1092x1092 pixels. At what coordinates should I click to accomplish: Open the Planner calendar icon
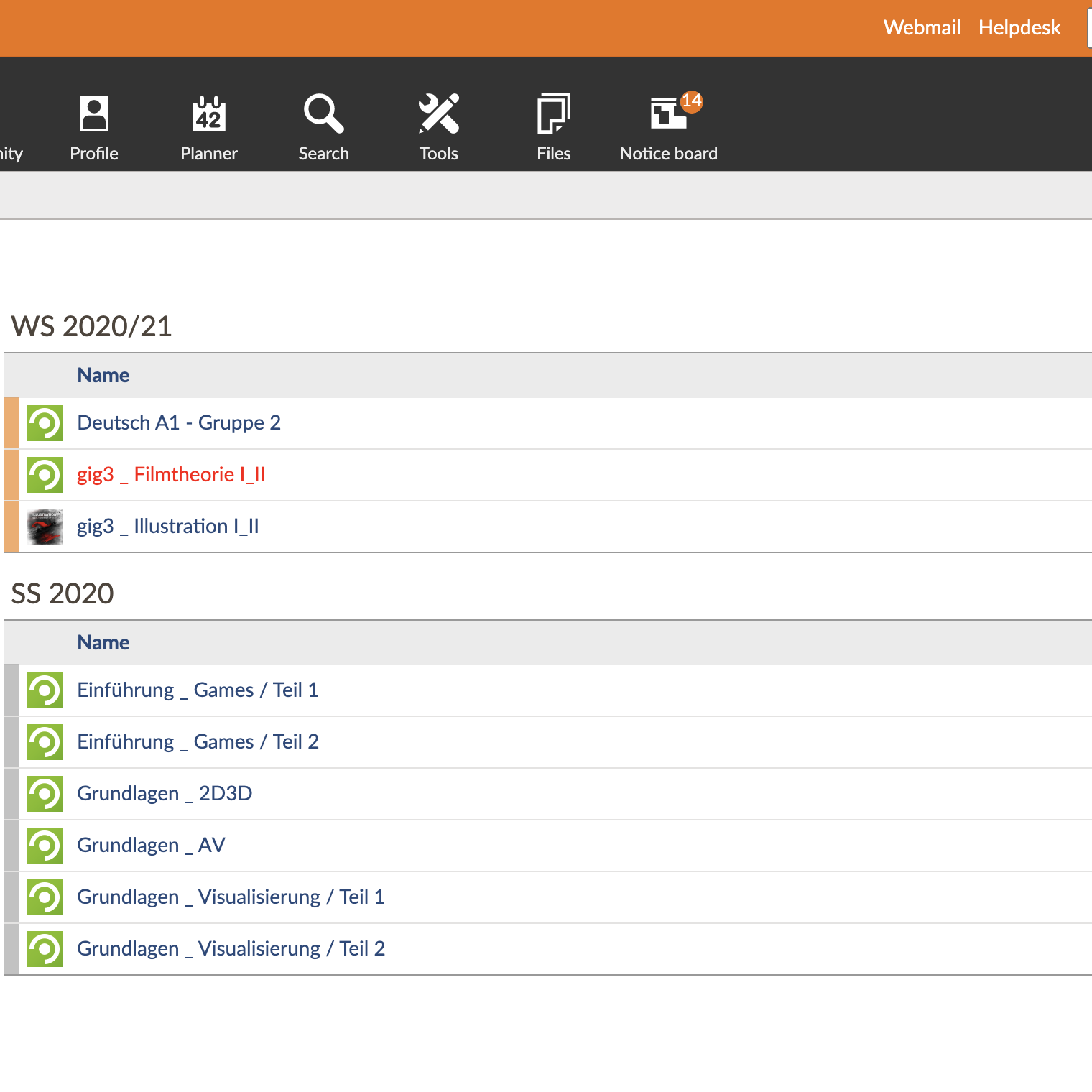pos(209,114)
